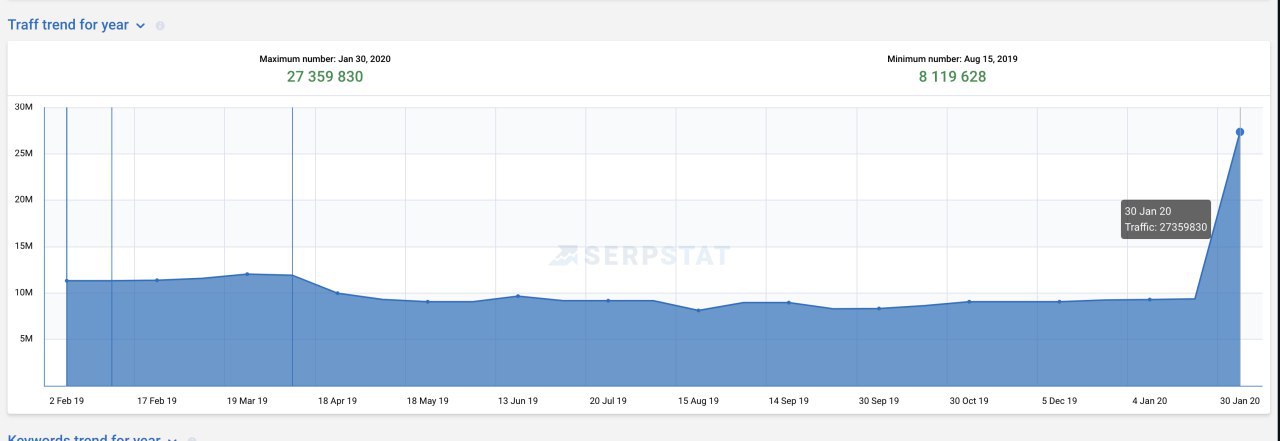The height and width of the screenshot is (441, 1280).
Task: Select the 30 Sep 19 data point on chart
Action: pyautogui.click(x=879, y=308)
